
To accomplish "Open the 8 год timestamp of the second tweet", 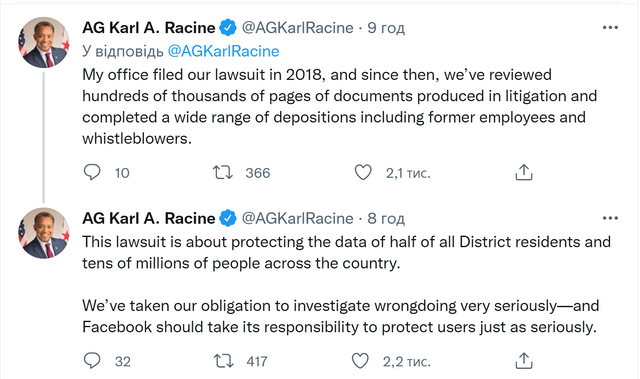I will 386,218.
